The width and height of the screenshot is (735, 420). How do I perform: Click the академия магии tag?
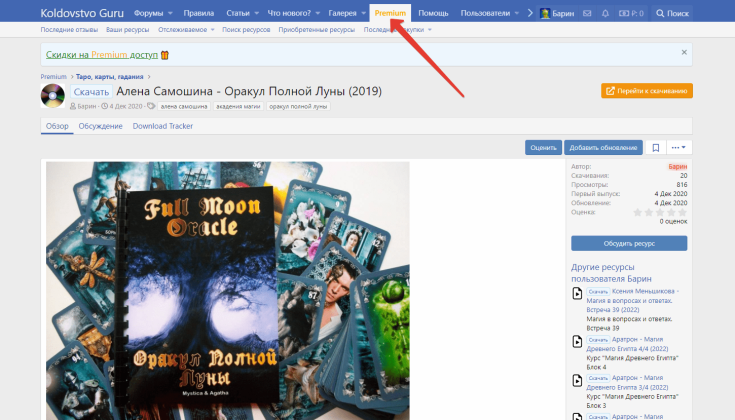pos(238,106)
